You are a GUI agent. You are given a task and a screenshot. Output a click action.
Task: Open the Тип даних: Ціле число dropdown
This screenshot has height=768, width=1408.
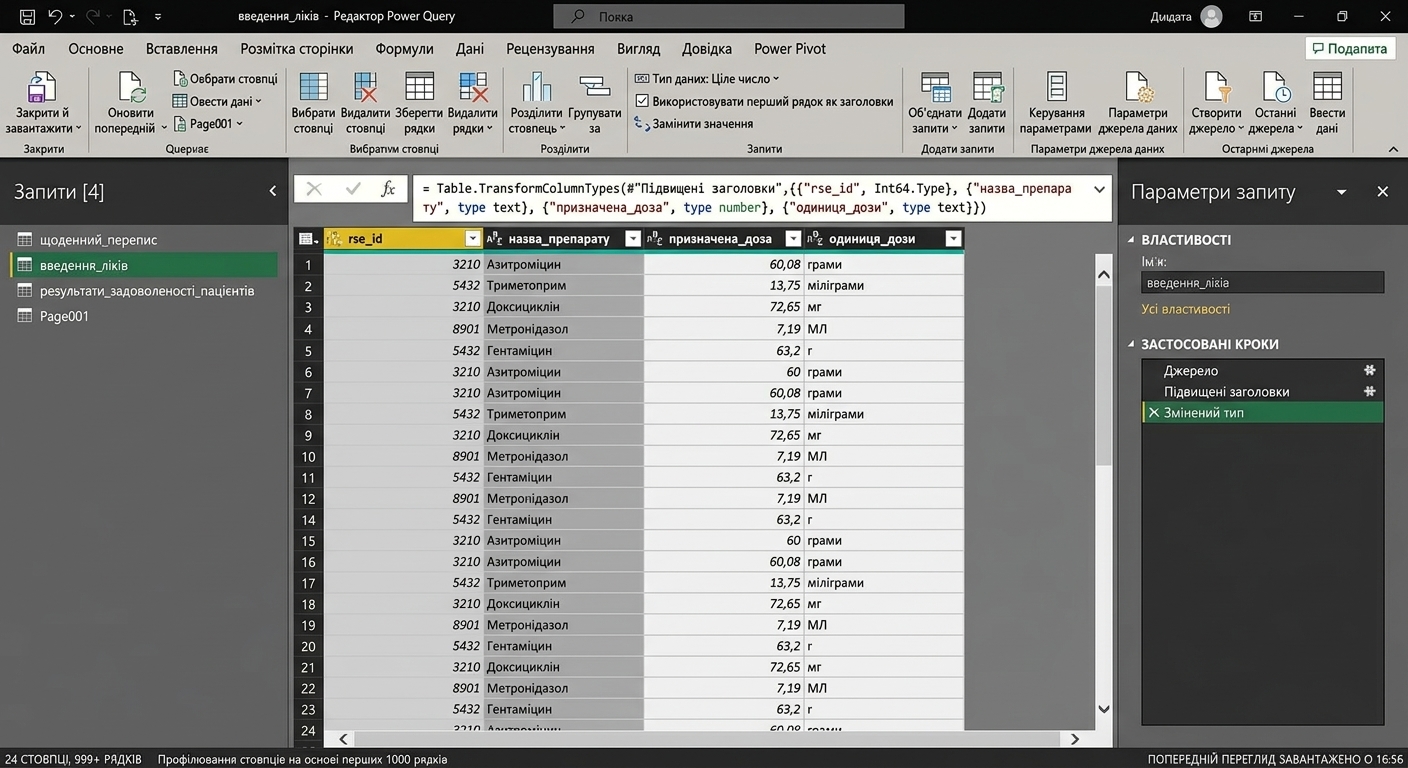pos(706,78)
